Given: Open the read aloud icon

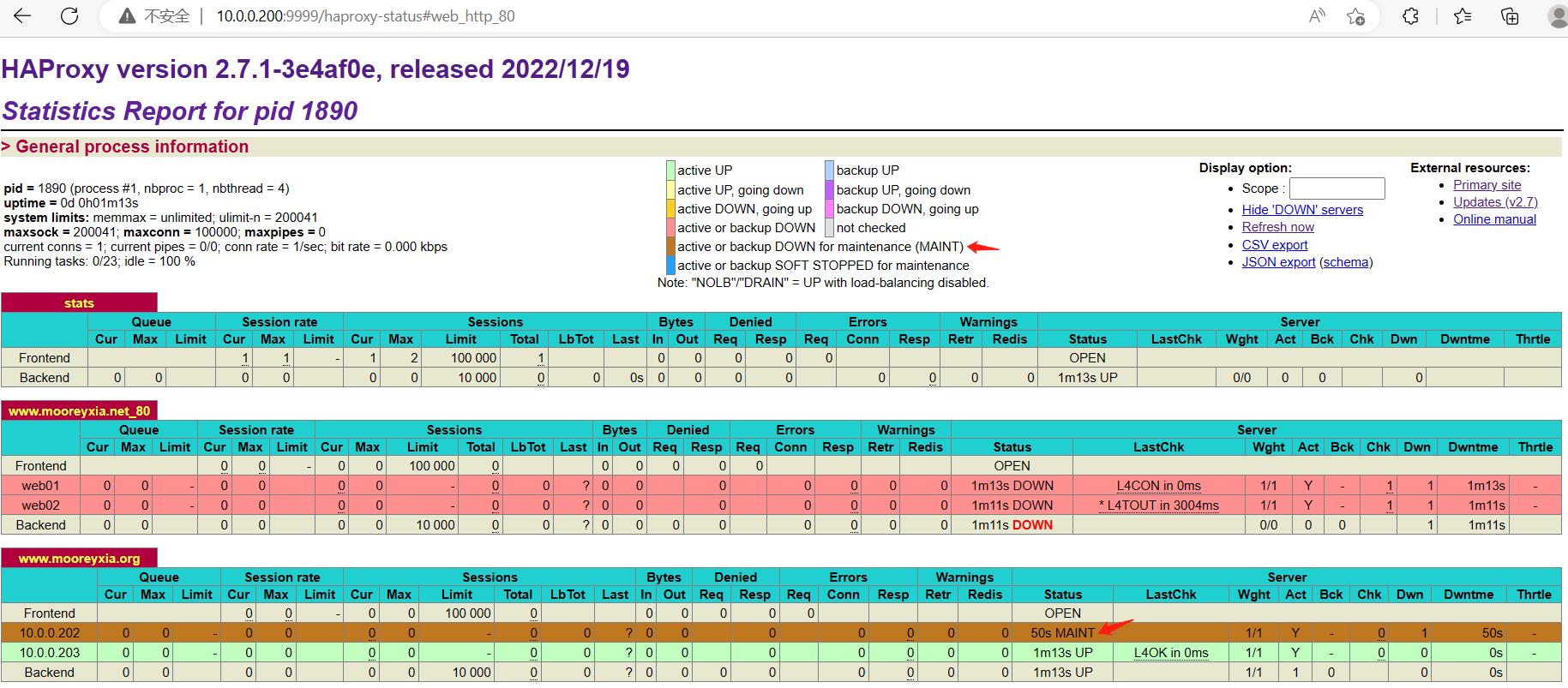Looking at the screenshot, I should click(1317, 16).
